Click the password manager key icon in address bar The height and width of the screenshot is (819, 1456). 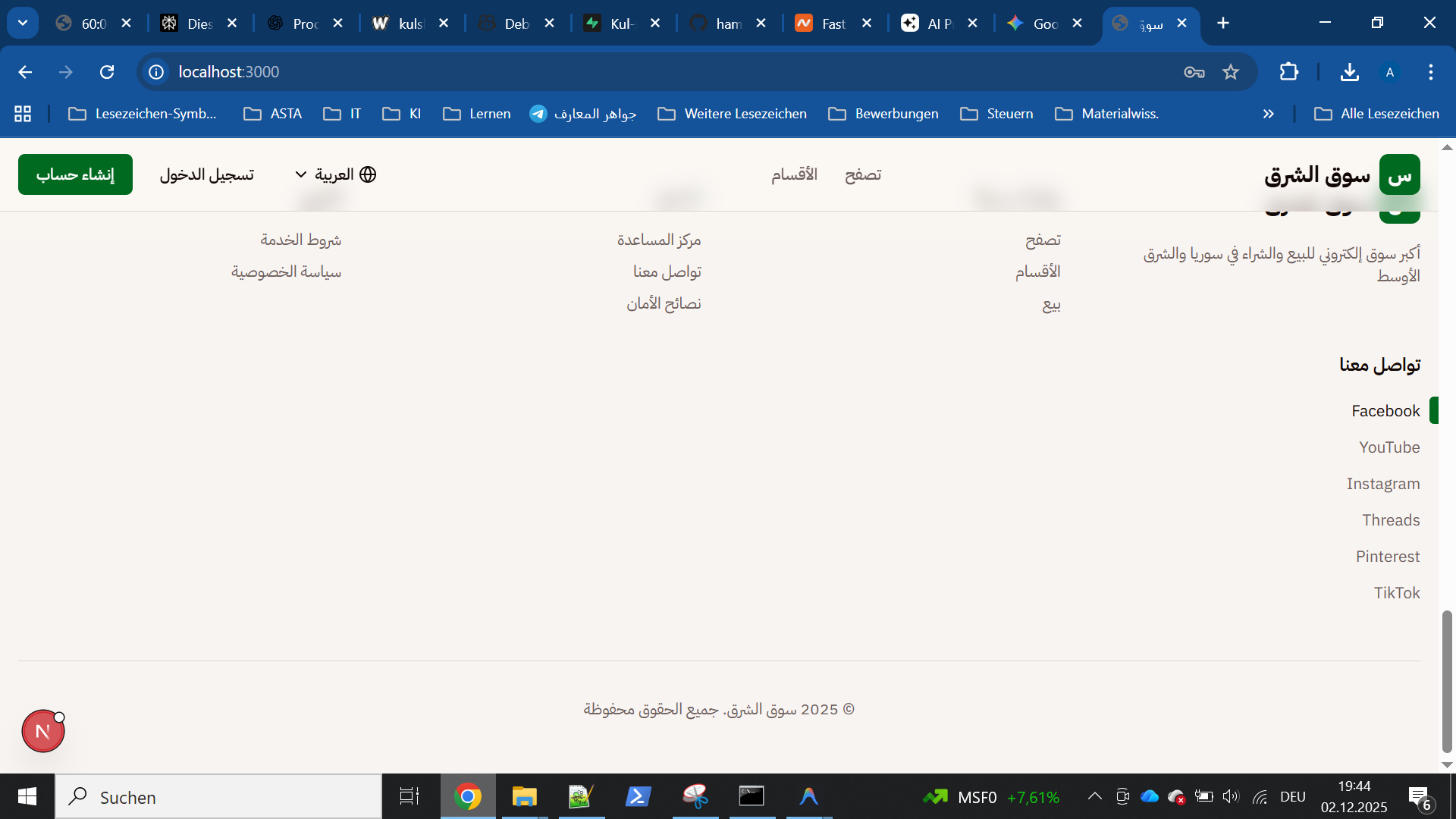[1193, 72]
